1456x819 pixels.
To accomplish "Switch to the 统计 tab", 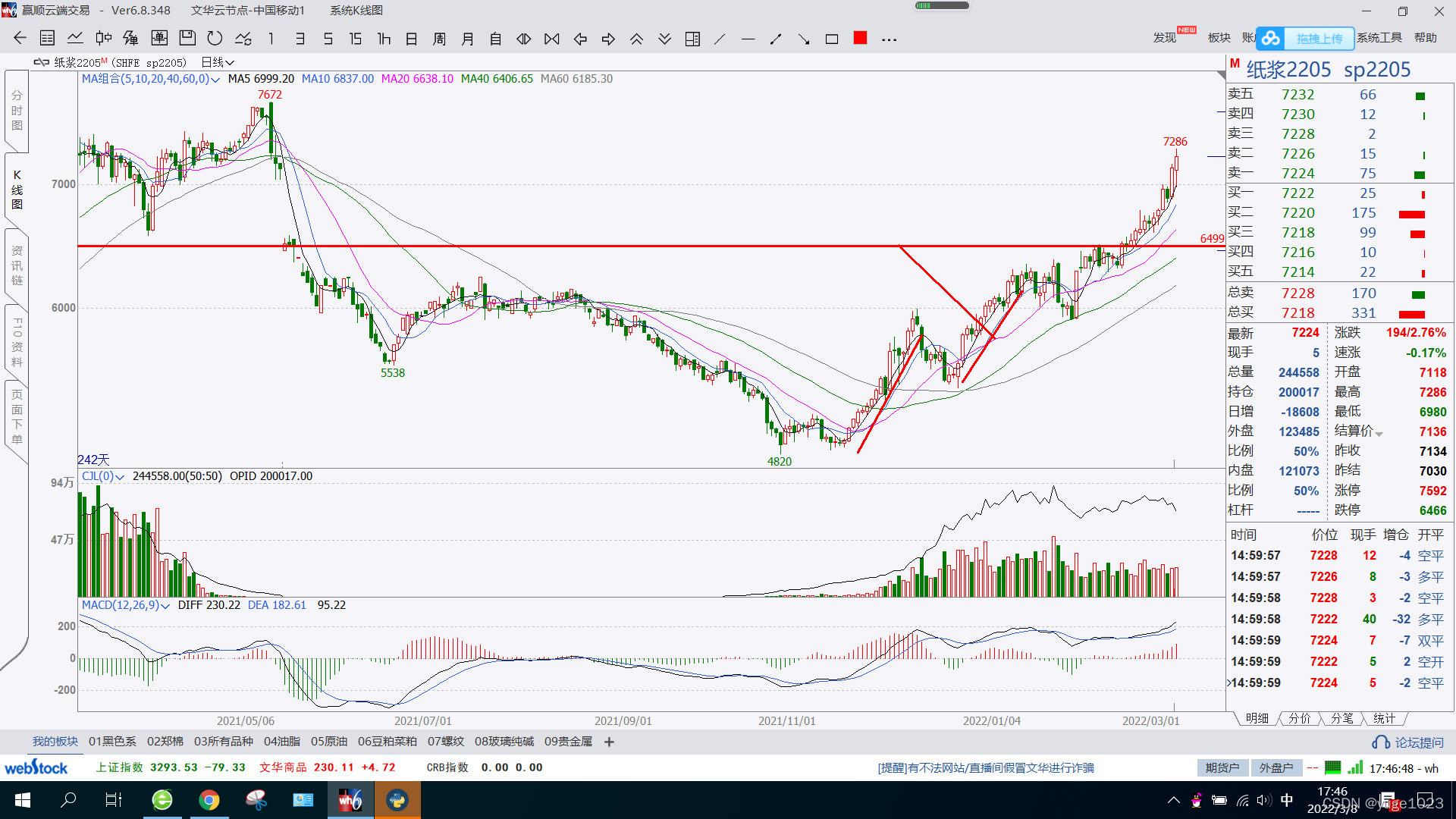I will click(x=1384, y=718).
